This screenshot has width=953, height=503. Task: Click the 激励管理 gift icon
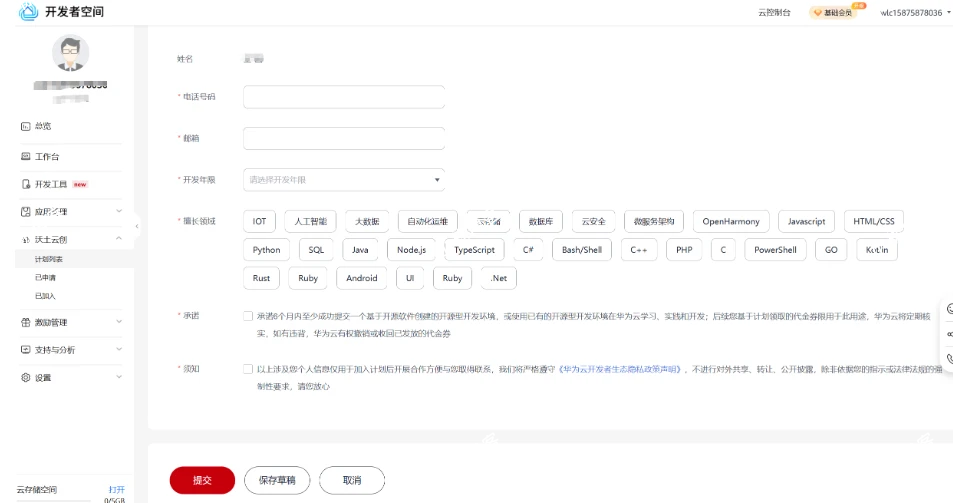[26, 323]
